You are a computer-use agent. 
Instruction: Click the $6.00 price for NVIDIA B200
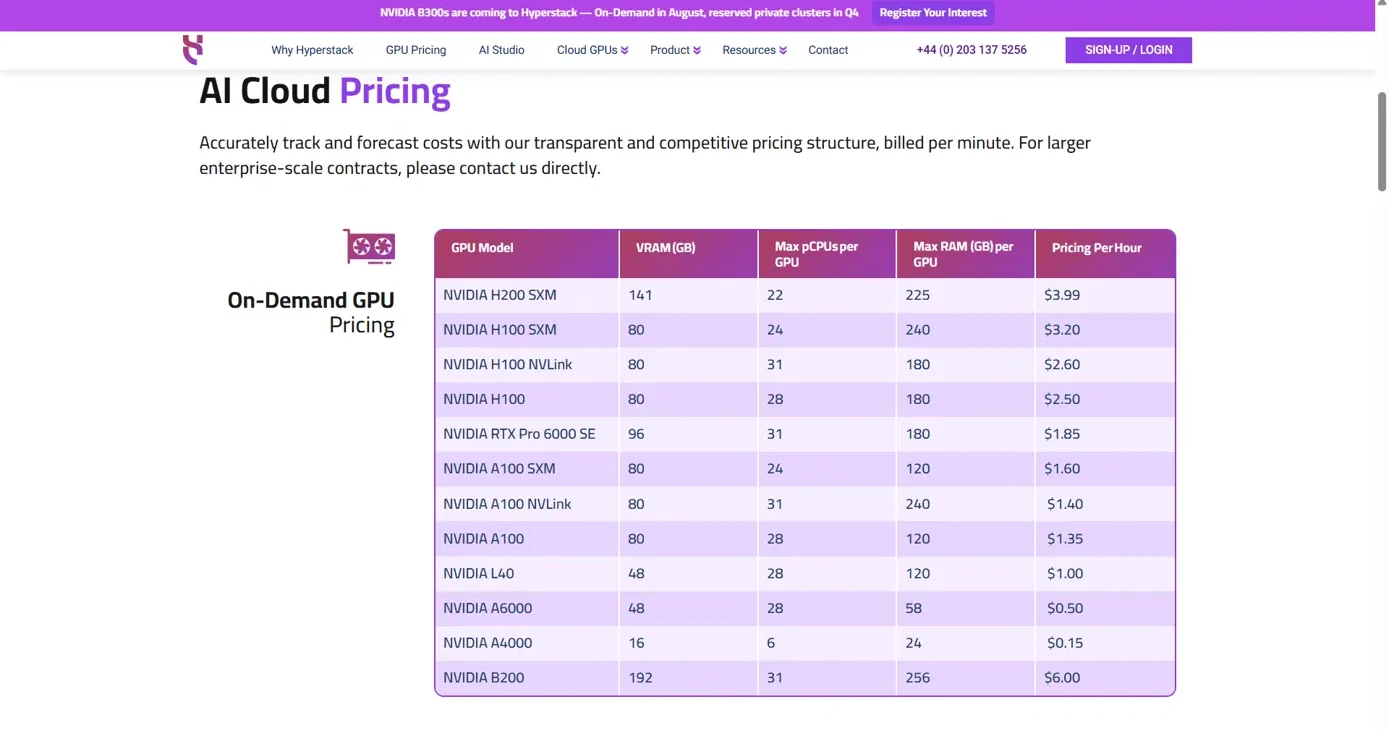coord(1062,678)
